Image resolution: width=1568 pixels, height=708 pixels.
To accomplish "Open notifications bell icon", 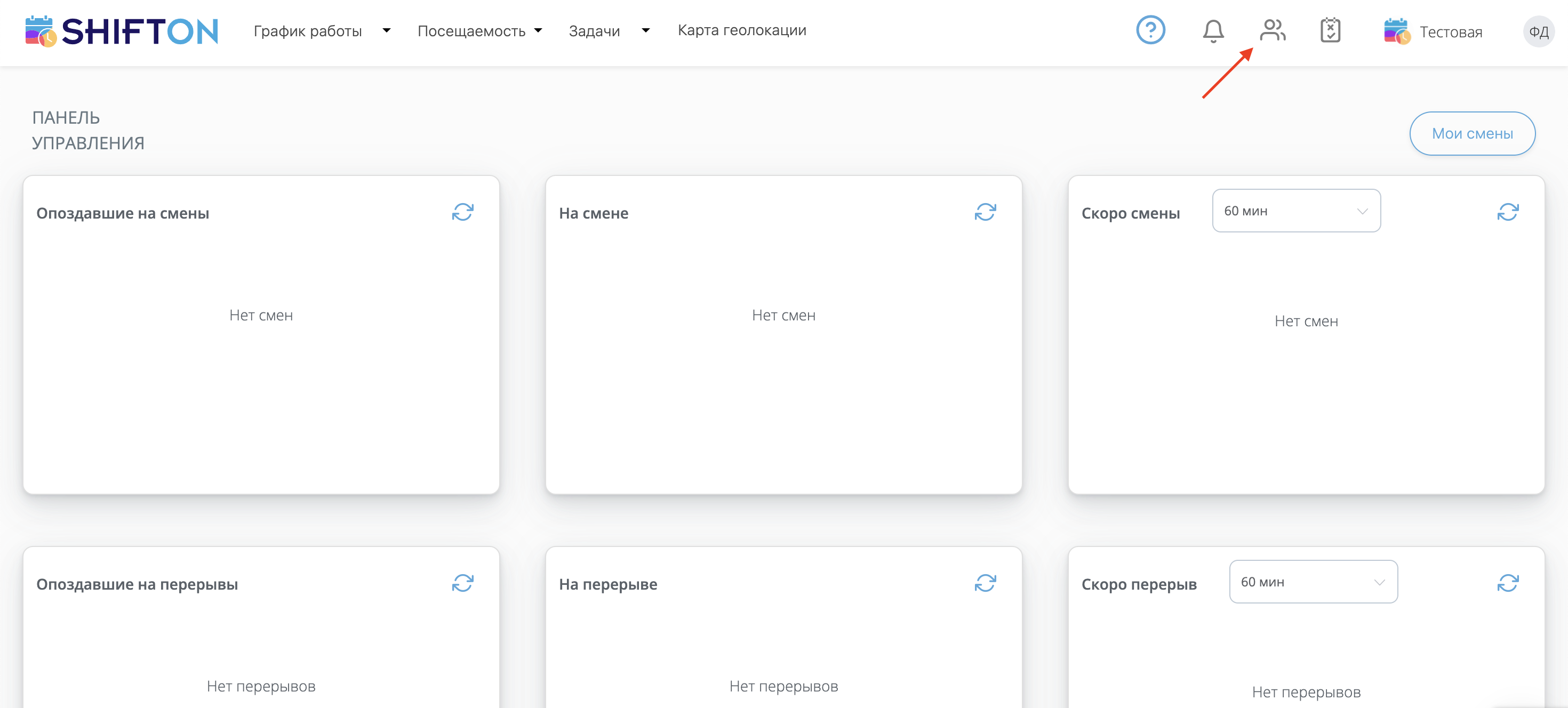I will point(1213,31).
